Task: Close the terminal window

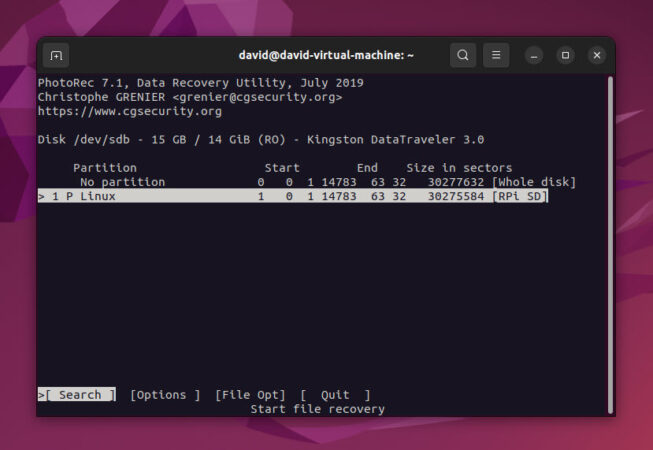Action: pos(596,55)
